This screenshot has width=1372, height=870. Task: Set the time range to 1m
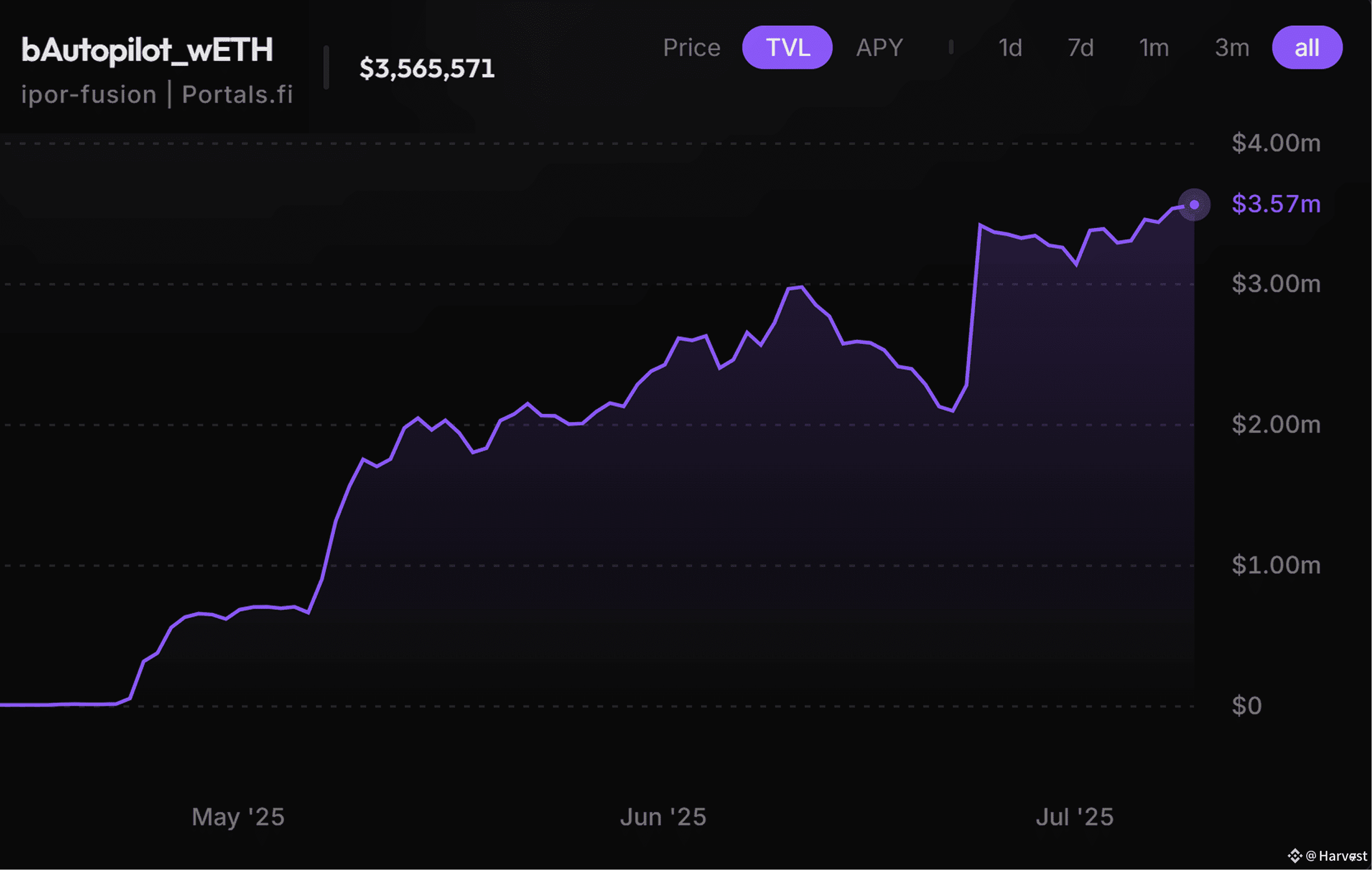1154,48
